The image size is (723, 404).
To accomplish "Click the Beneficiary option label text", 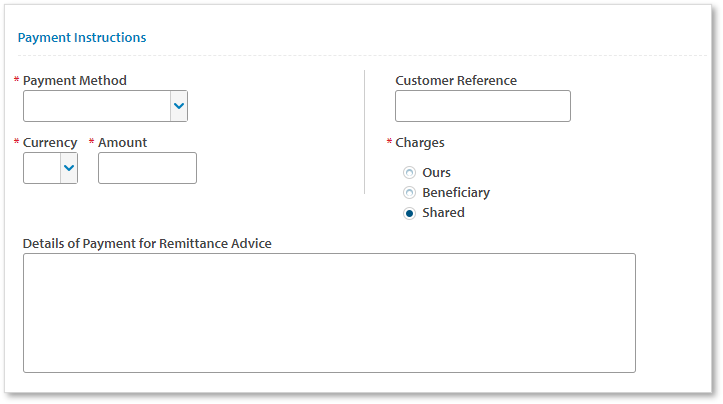I will click(456, 193).
